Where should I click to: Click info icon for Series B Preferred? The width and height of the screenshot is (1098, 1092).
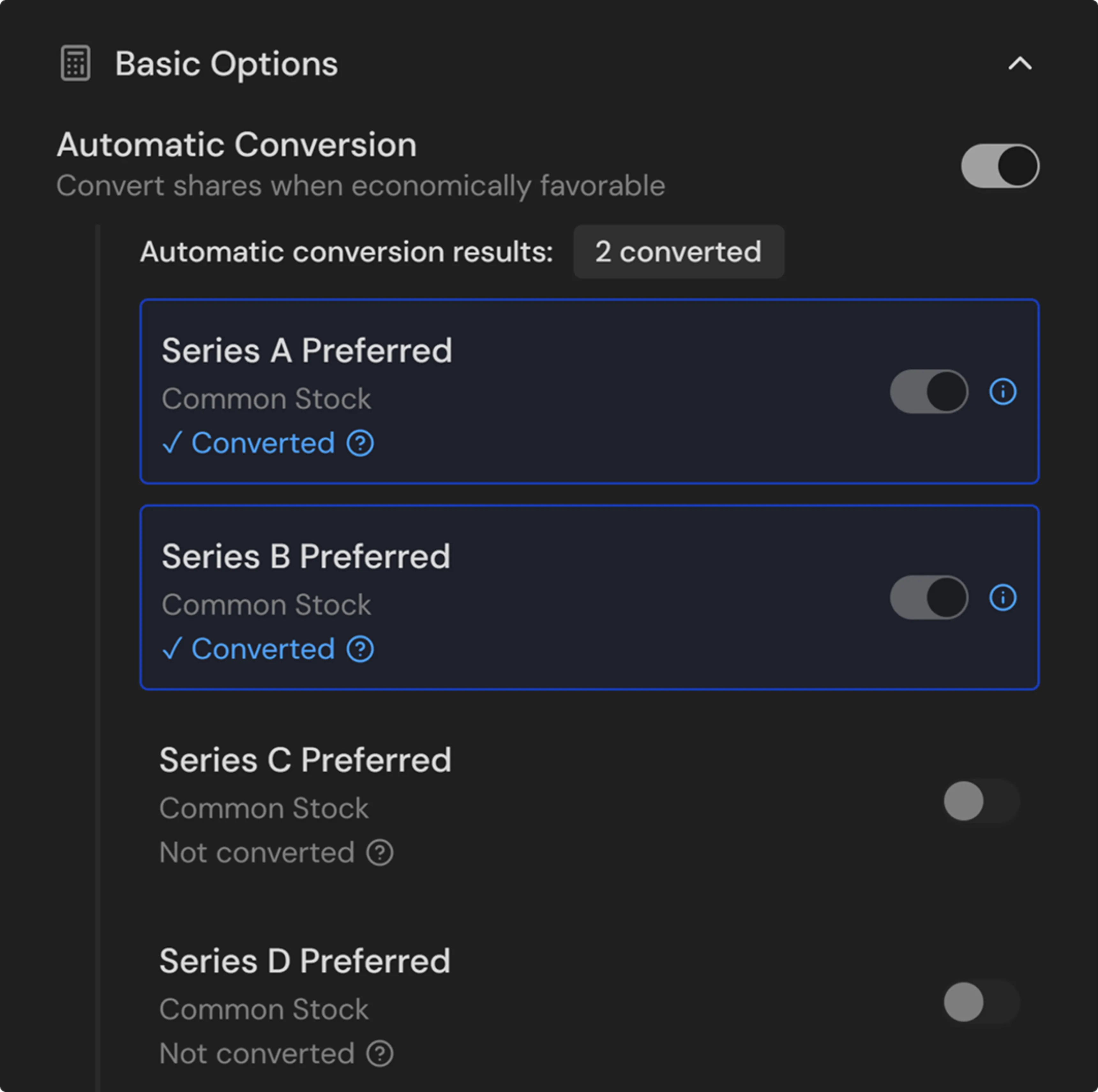pyautogui.click(x=1003, y=597)
